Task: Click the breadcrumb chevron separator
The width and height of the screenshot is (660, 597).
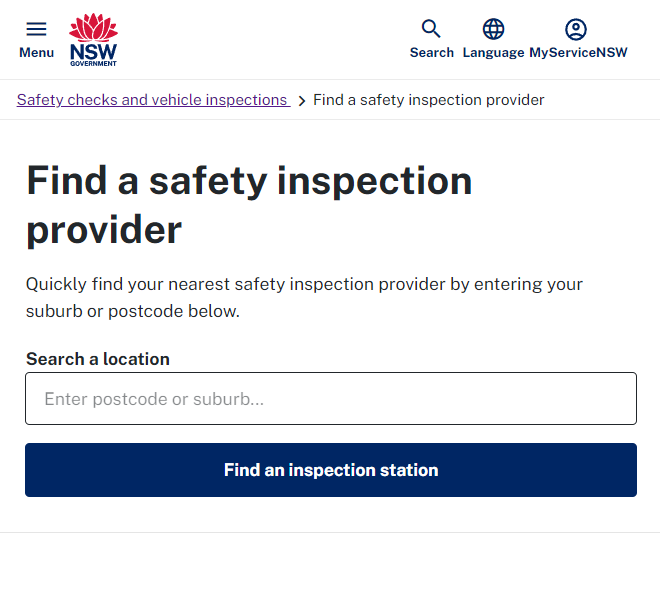Action: point(301,101)
